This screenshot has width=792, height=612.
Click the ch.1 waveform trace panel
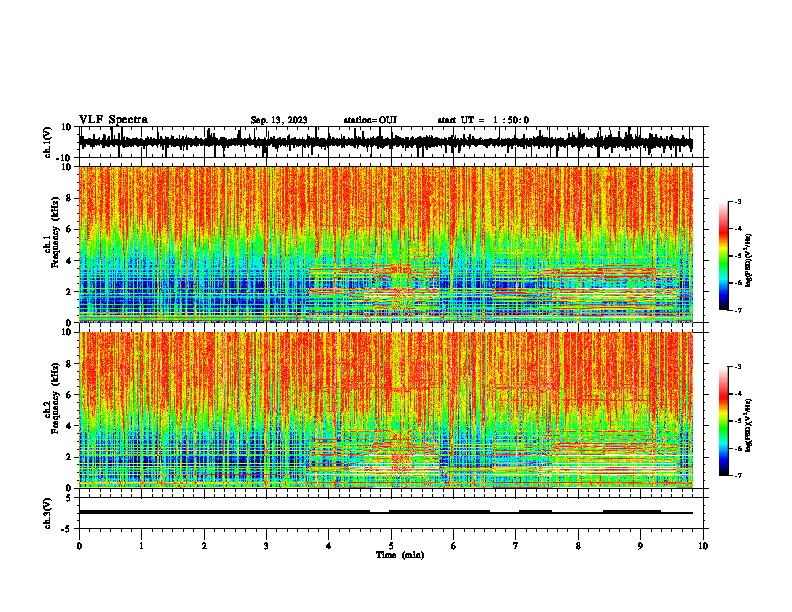pyautogui.click(x=391, y=142)
